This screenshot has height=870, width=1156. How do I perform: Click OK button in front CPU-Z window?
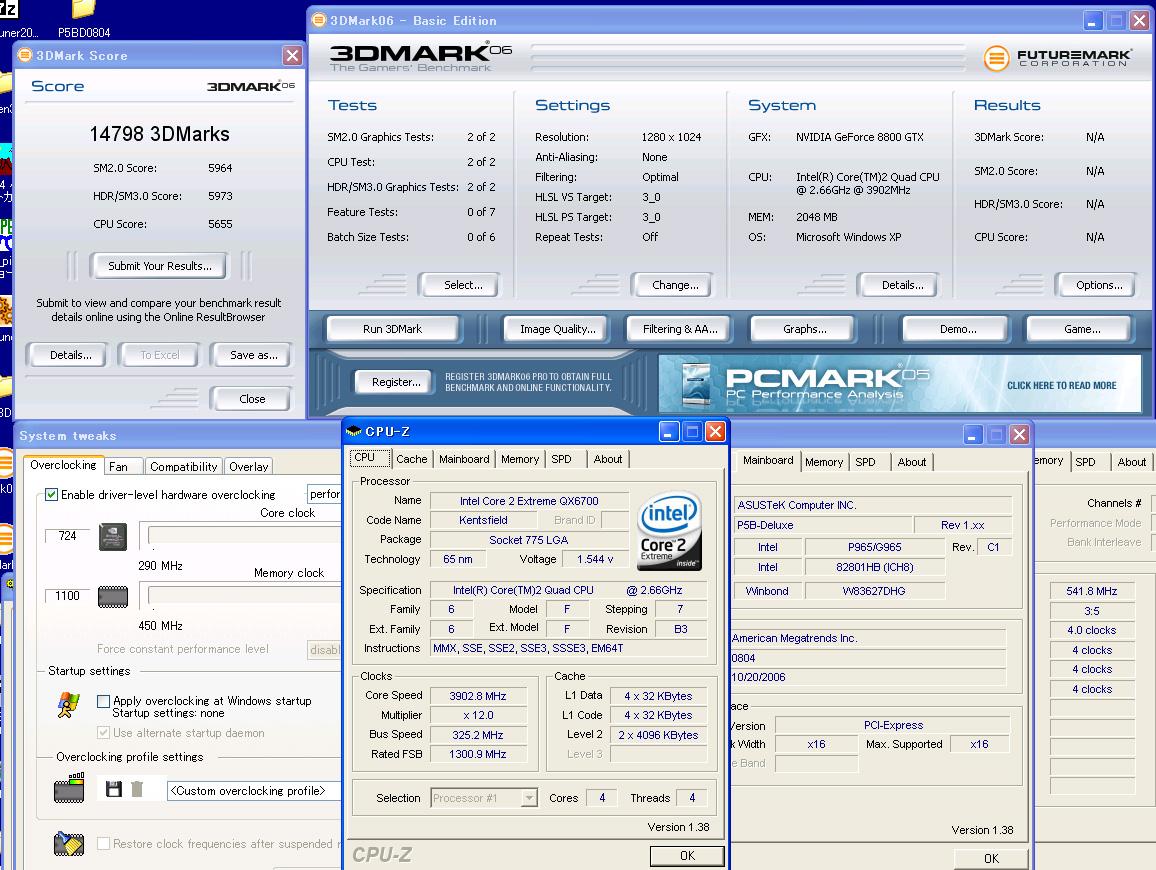coord(686,855)
